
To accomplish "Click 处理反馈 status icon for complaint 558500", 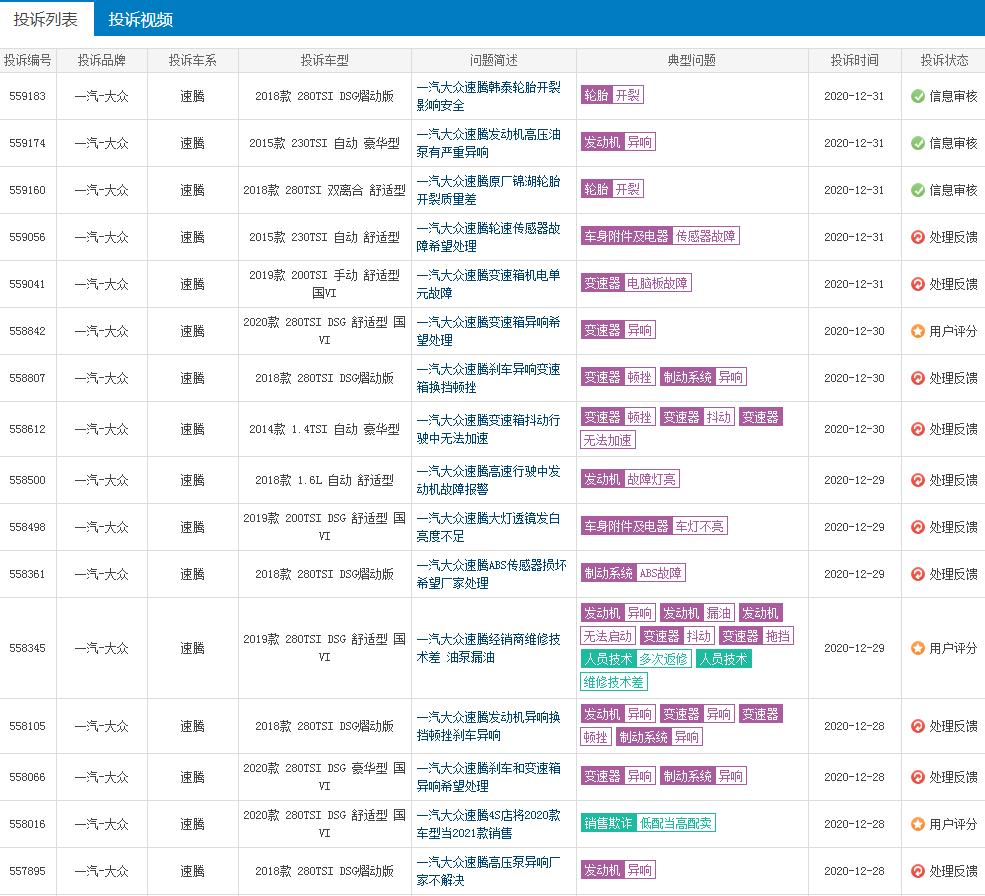I will pyautogui.click(x=917, y=480).
